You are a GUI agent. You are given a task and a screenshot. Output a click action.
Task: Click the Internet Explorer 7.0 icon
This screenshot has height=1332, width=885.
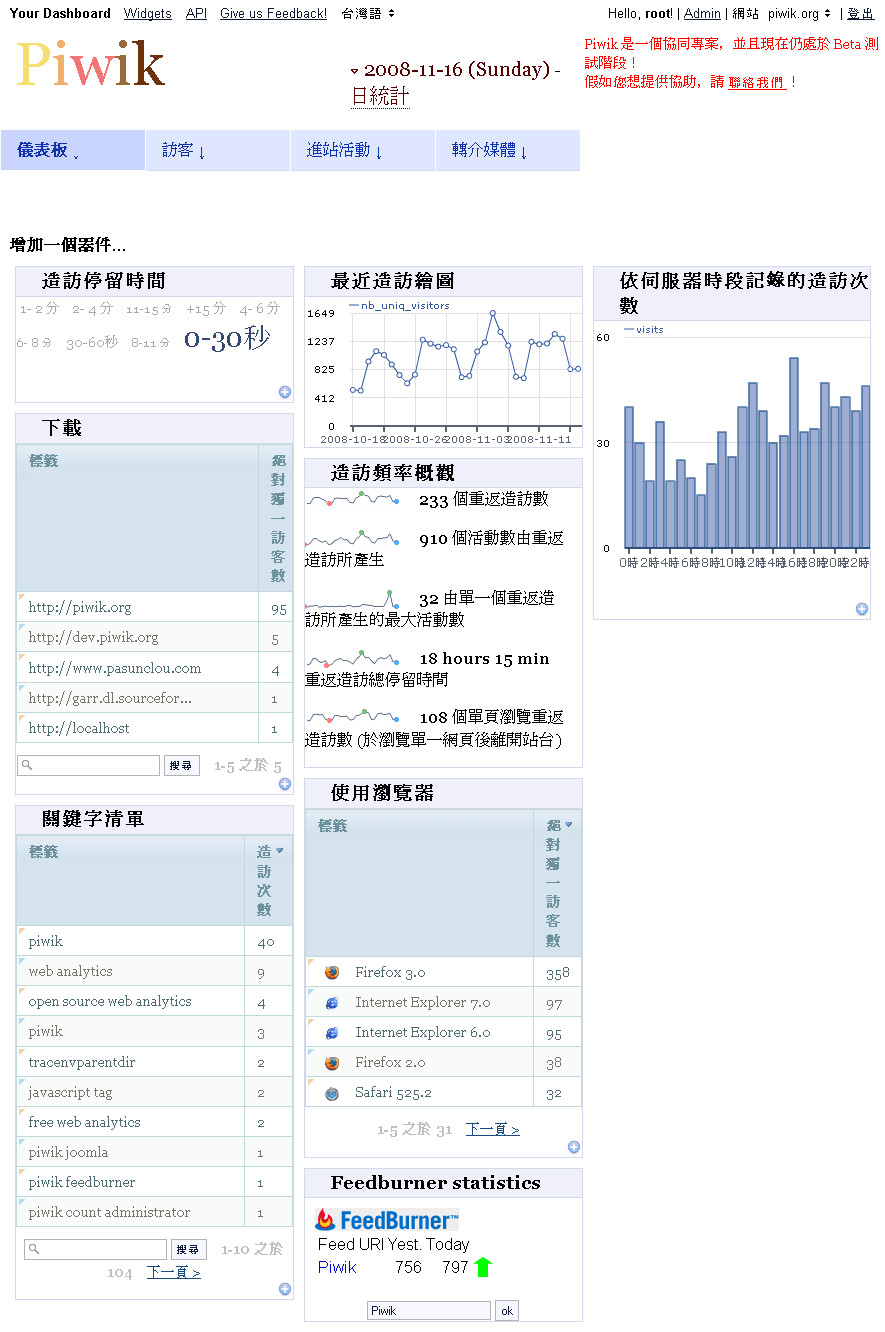332,1002
